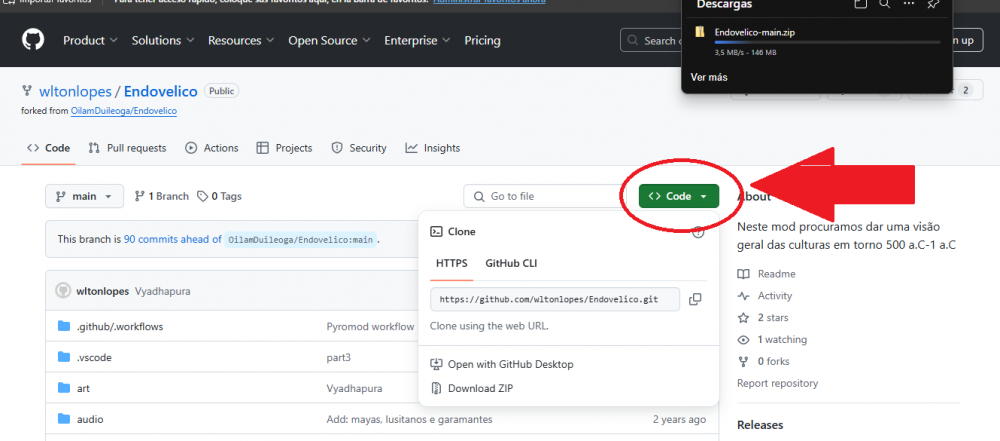Screen dimensions: 1000x441
Task: Open the Pyromod workflow commit message
Action: point(370,326)
